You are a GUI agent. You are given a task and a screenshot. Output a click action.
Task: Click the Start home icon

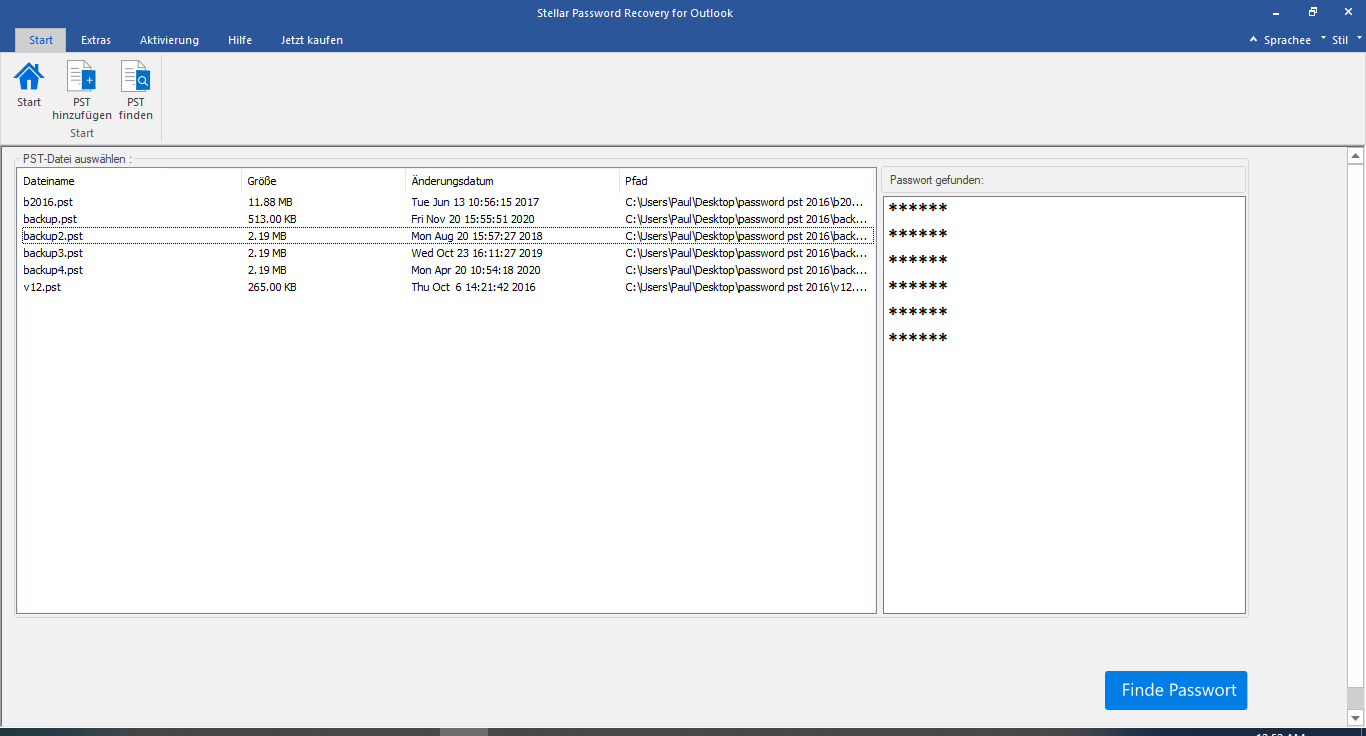tap(29, 77)
